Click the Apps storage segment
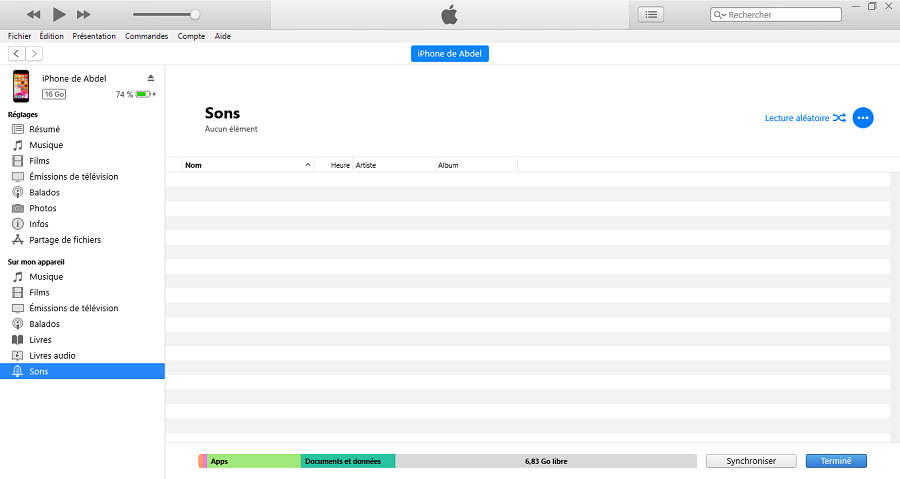 point(254,461)
